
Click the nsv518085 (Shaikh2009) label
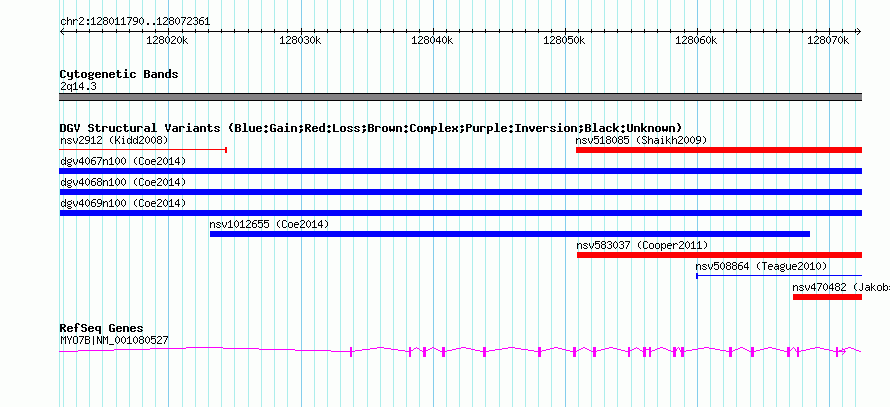click(641, 140)
